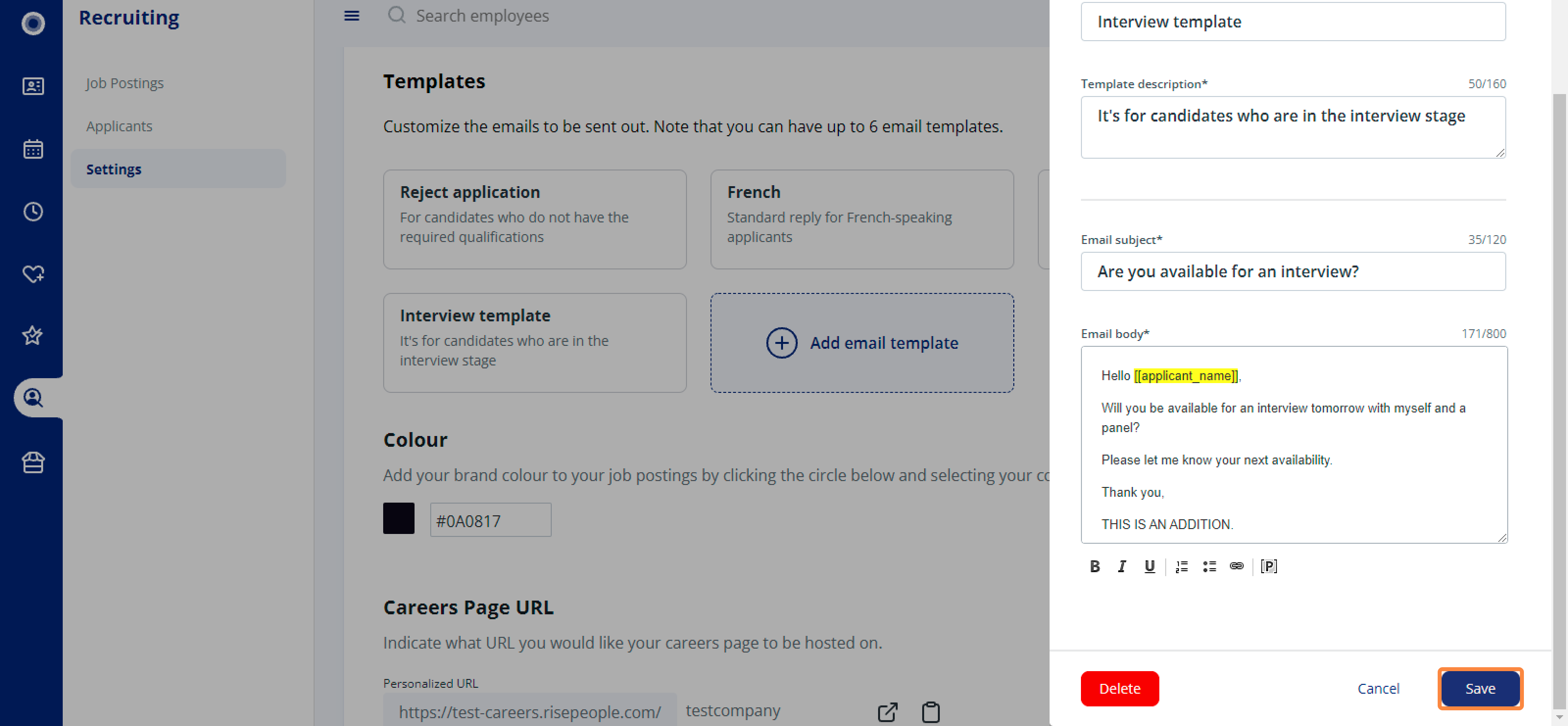Screen dimensions: 1568x726
Task: Open the French template card
Action: (x=862, y=219)
